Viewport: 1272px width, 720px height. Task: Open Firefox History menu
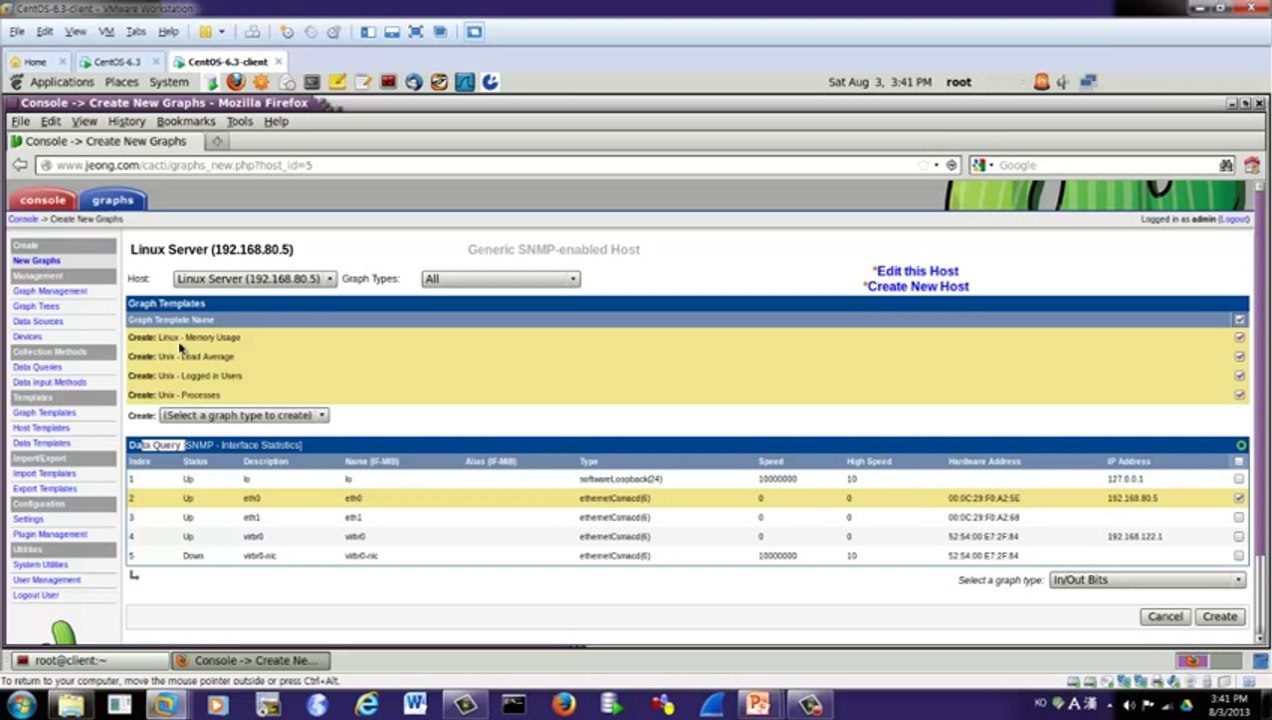pyautogui.click(x=127, y=121)
